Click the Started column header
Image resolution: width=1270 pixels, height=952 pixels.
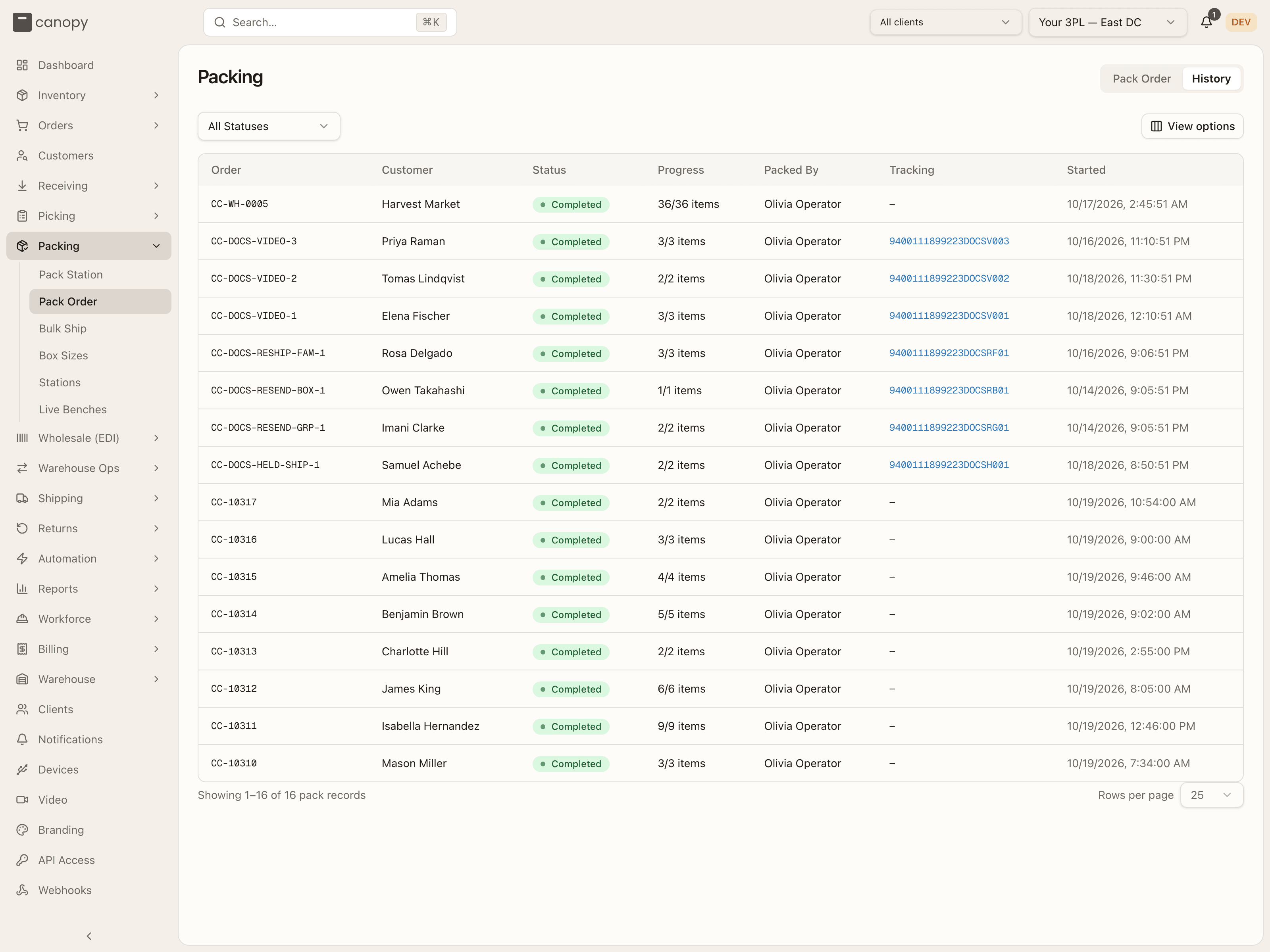(1086, 170)
